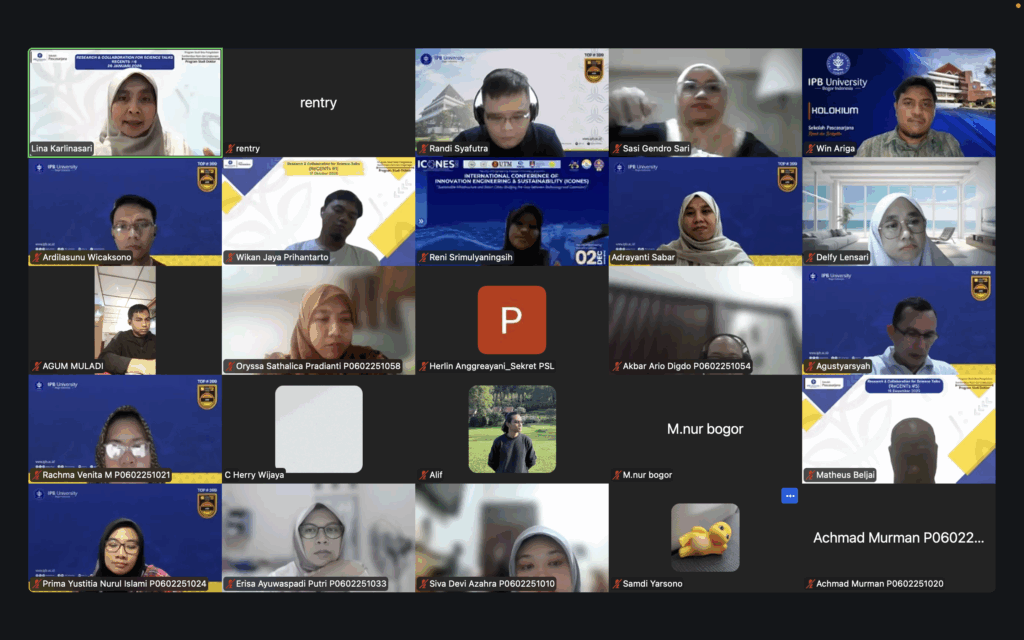
Task: Click the muted mic icon beside rentry
Action: pos(229,149)
